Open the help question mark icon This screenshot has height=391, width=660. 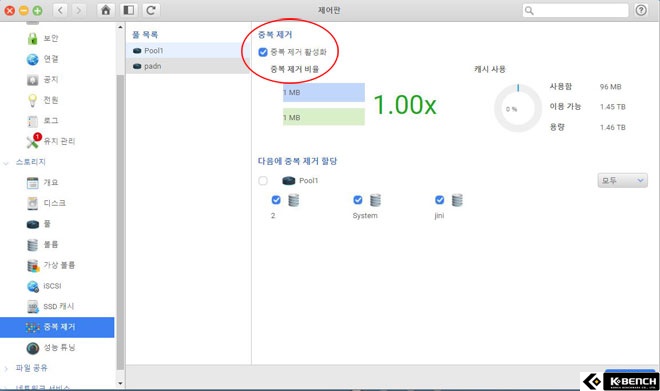641,10
